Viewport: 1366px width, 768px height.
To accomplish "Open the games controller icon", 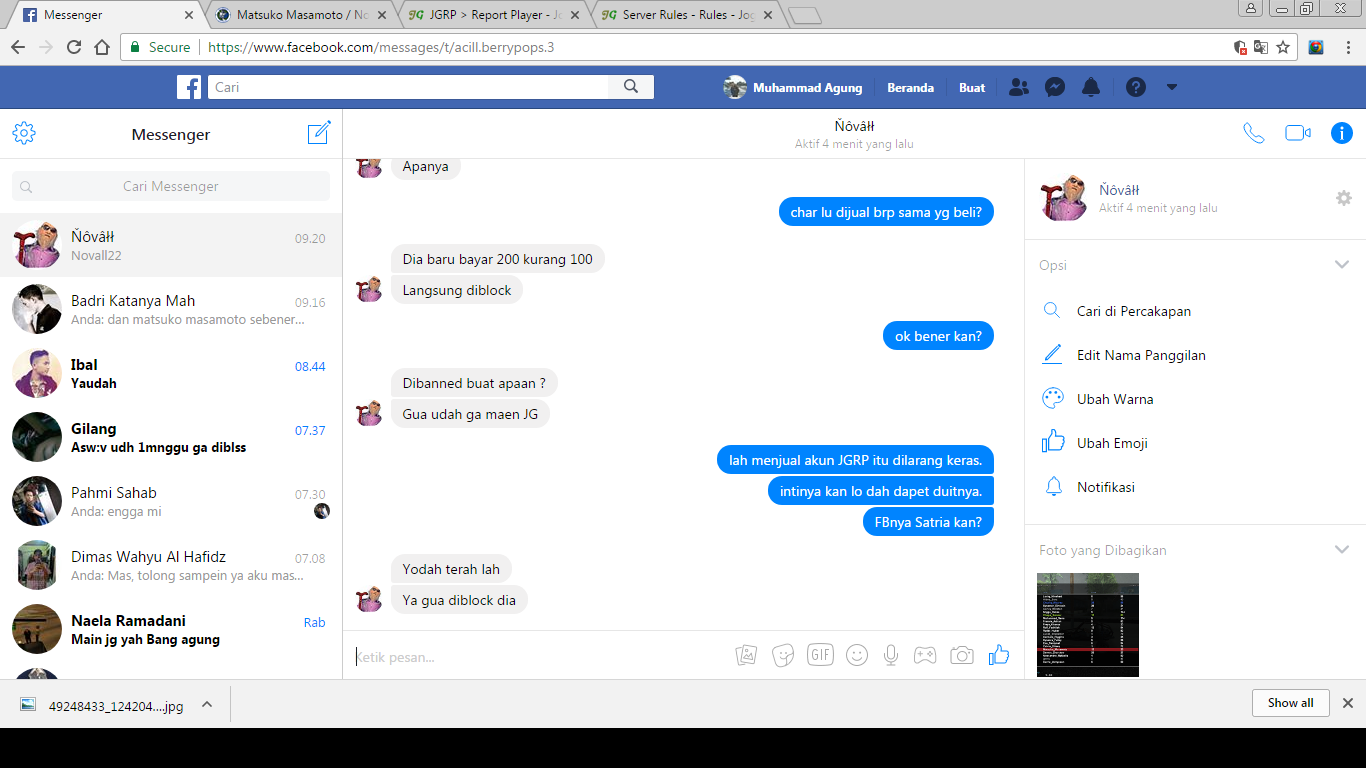I will 926,655.
